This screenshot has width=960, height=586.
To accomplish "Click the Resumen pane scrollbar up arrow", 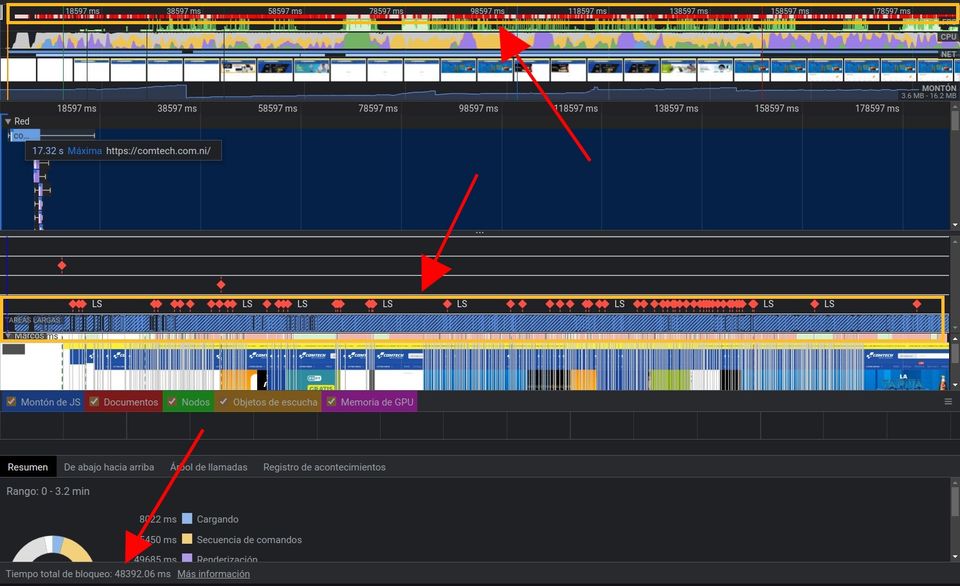I will 955,483.
